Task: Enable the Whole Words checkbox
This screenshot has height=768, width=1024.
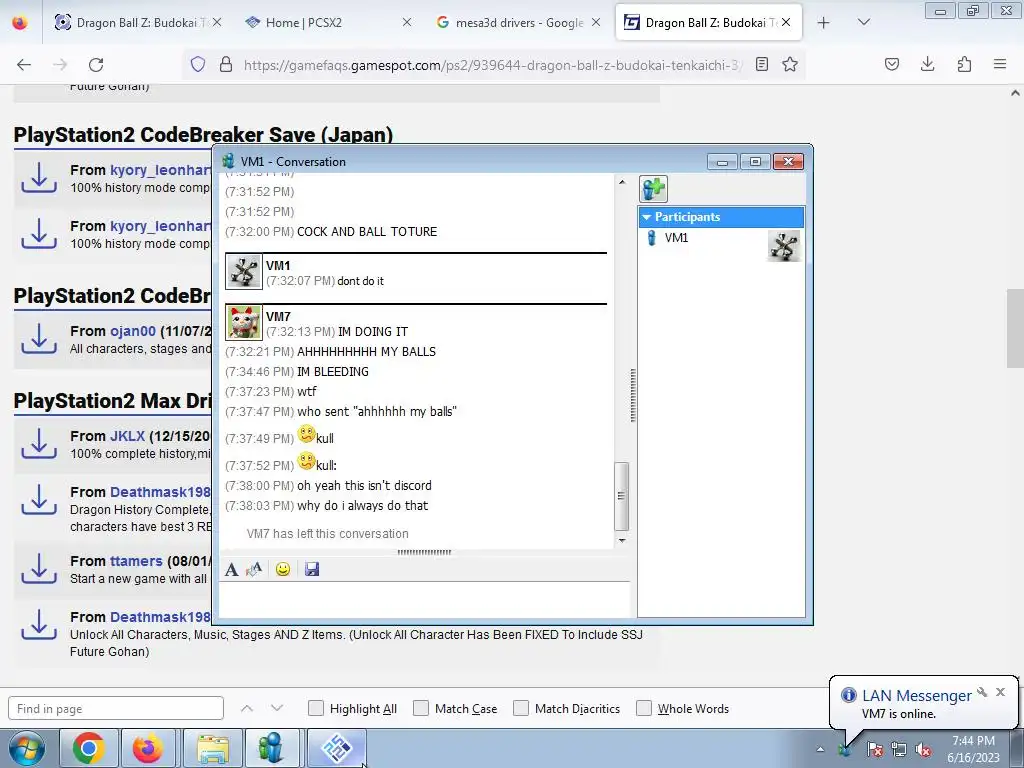Action: tap(644, 708)
